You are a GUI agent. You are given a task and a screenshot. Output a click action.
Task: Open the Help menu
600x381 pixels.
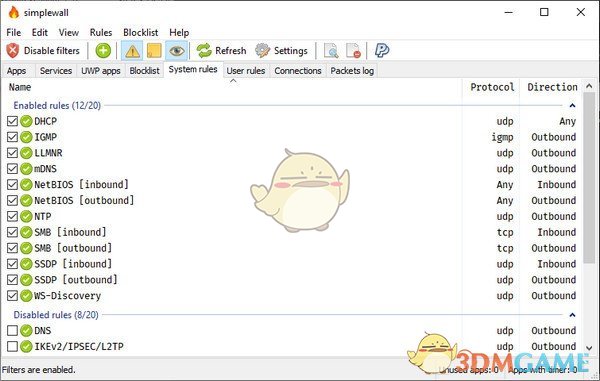179,33
